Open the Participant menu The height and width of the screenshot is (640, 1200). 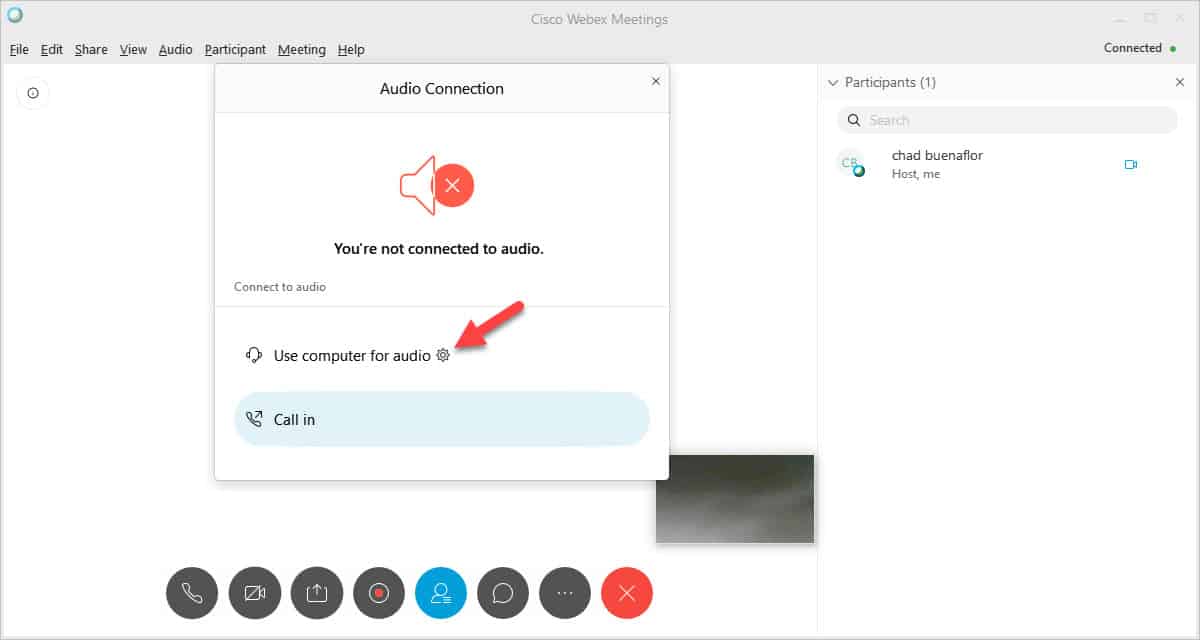[235, 49]
